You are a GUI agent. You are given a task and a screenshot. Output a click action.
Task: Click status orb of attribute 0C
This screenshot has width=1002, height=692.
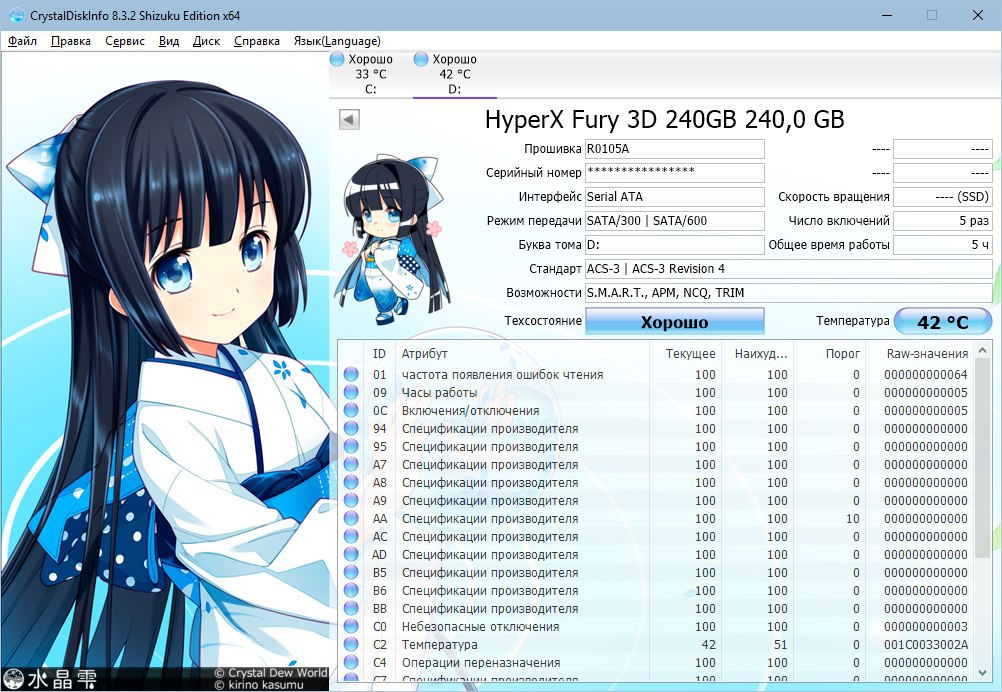(351, 410)
